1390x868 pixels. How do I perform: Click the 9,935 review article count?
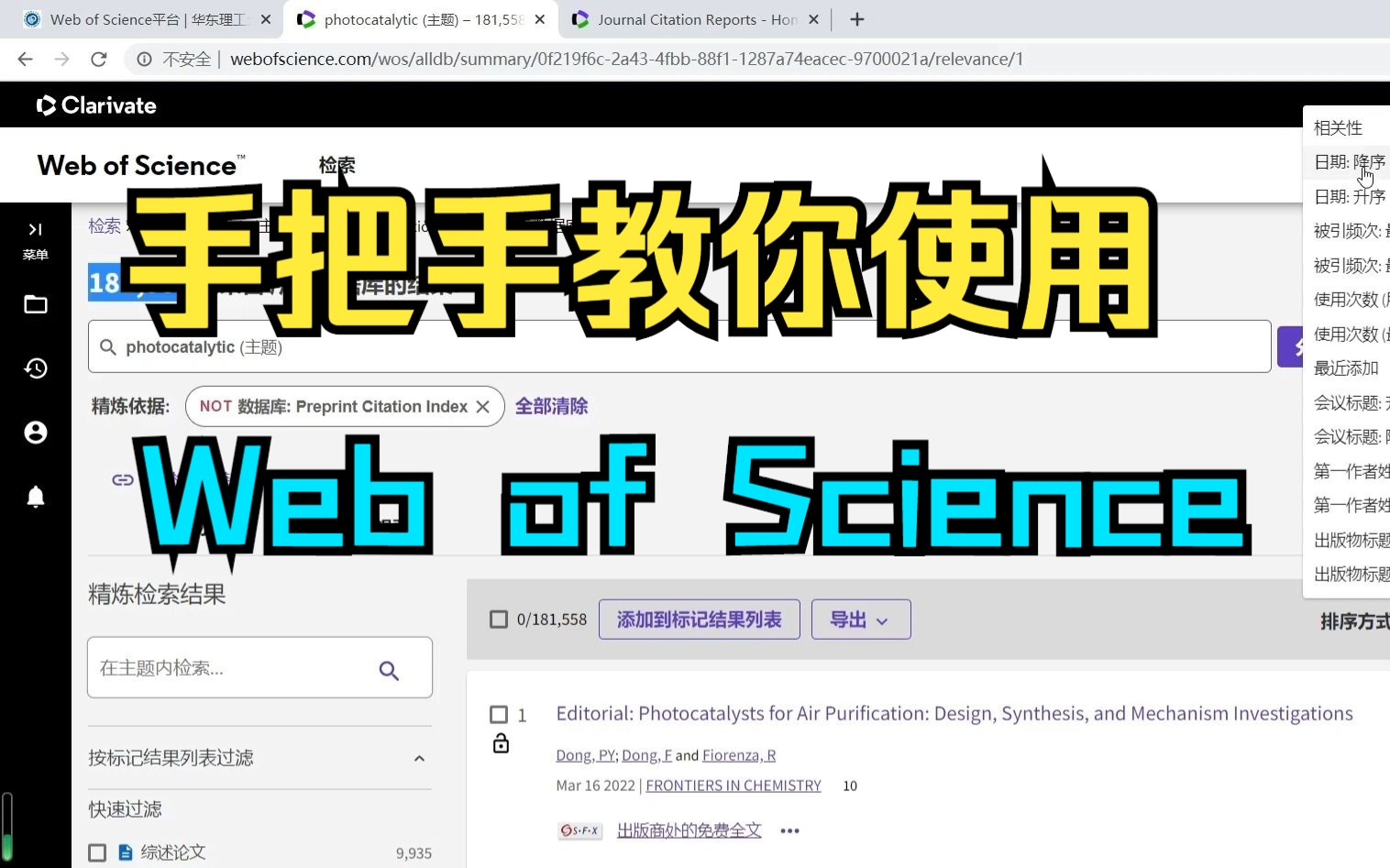(414, 853)
